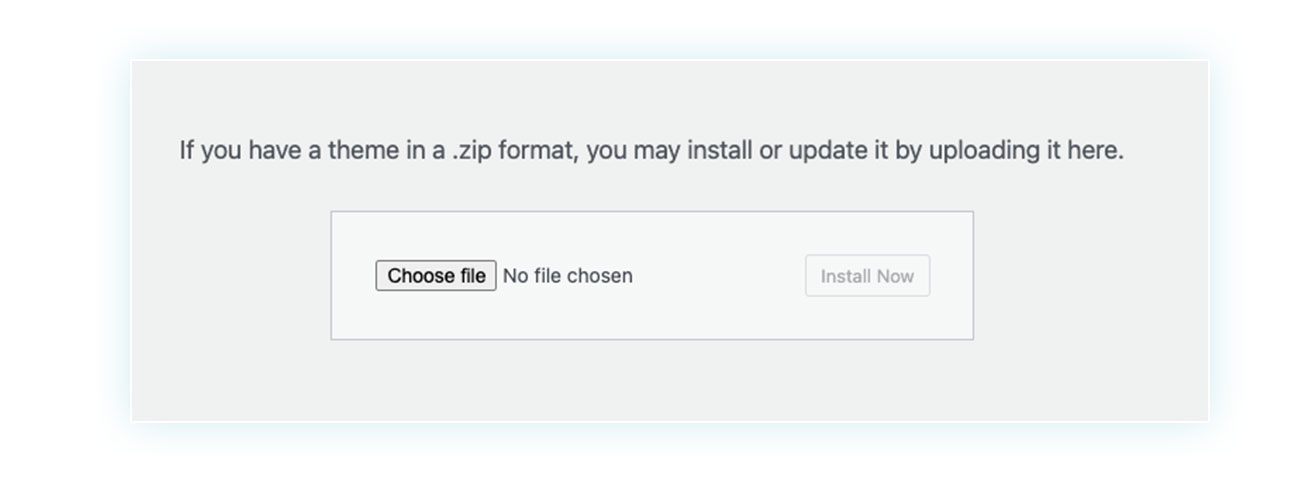The height and width of the screenshot is (486, 1300).
Task: Click the gray panel right of the upload box
Action: point(1090,276)
